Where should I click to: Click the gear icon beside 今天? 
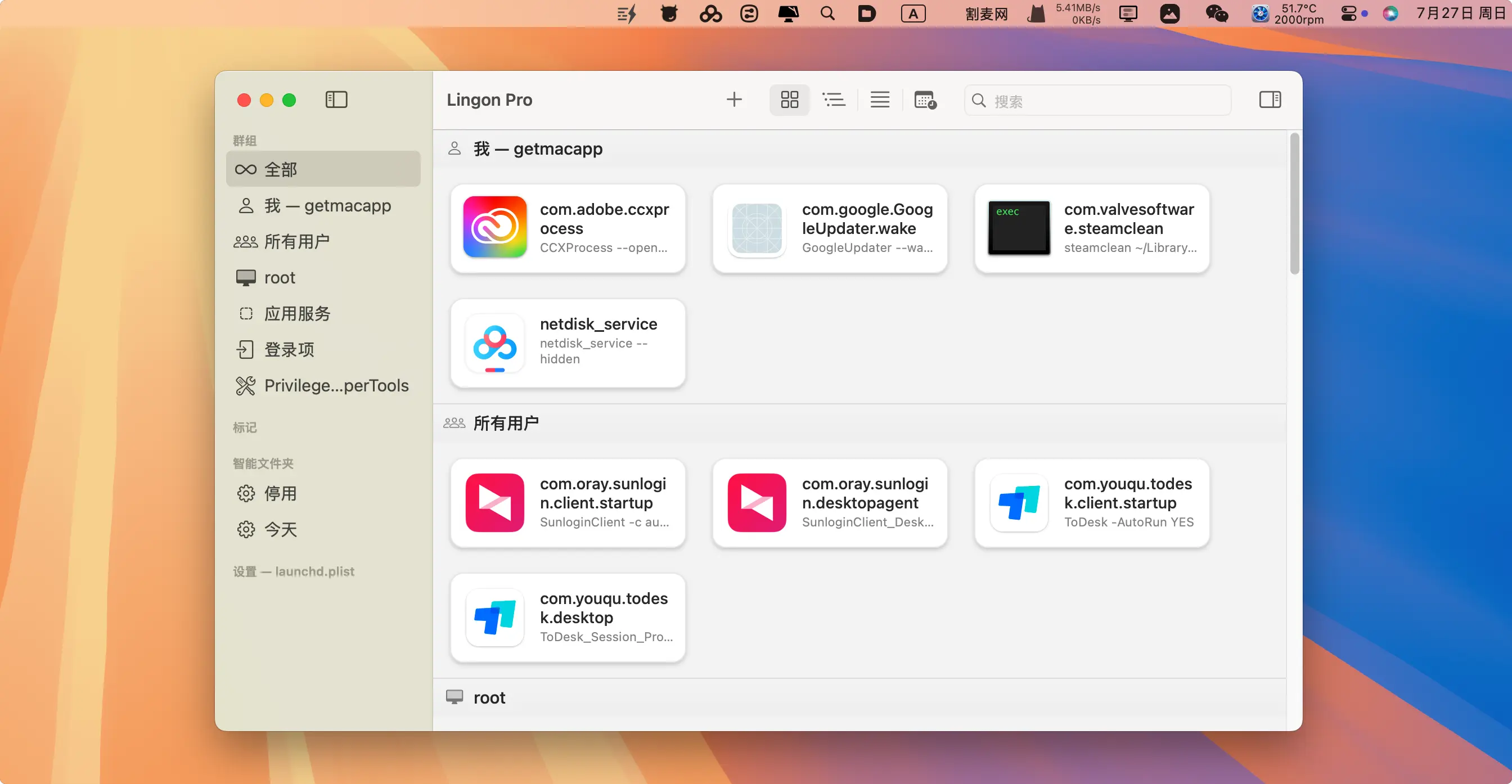pyautogui.click(x=245, y=529)
